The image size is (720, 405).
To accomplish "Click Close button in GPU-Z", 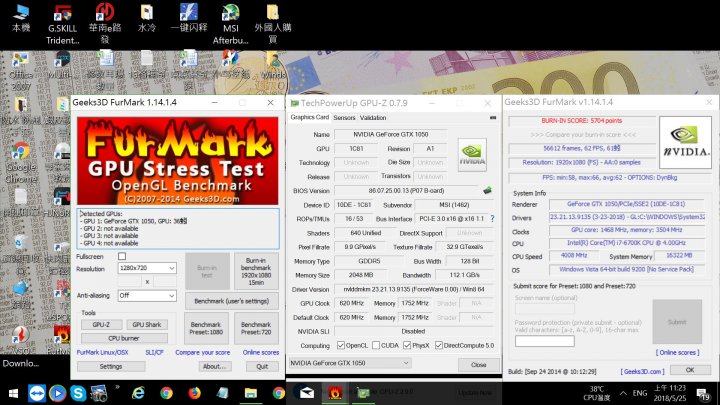I will 478,365.
